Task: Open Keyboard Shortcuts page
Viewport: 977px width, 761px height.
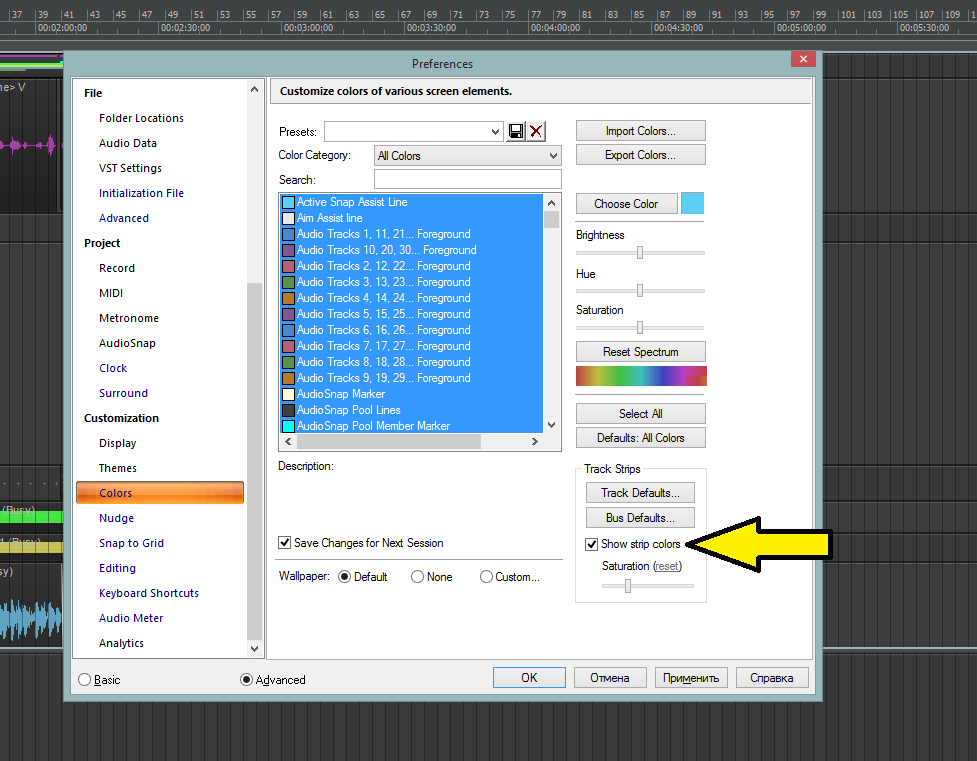Action: [149, 593]
